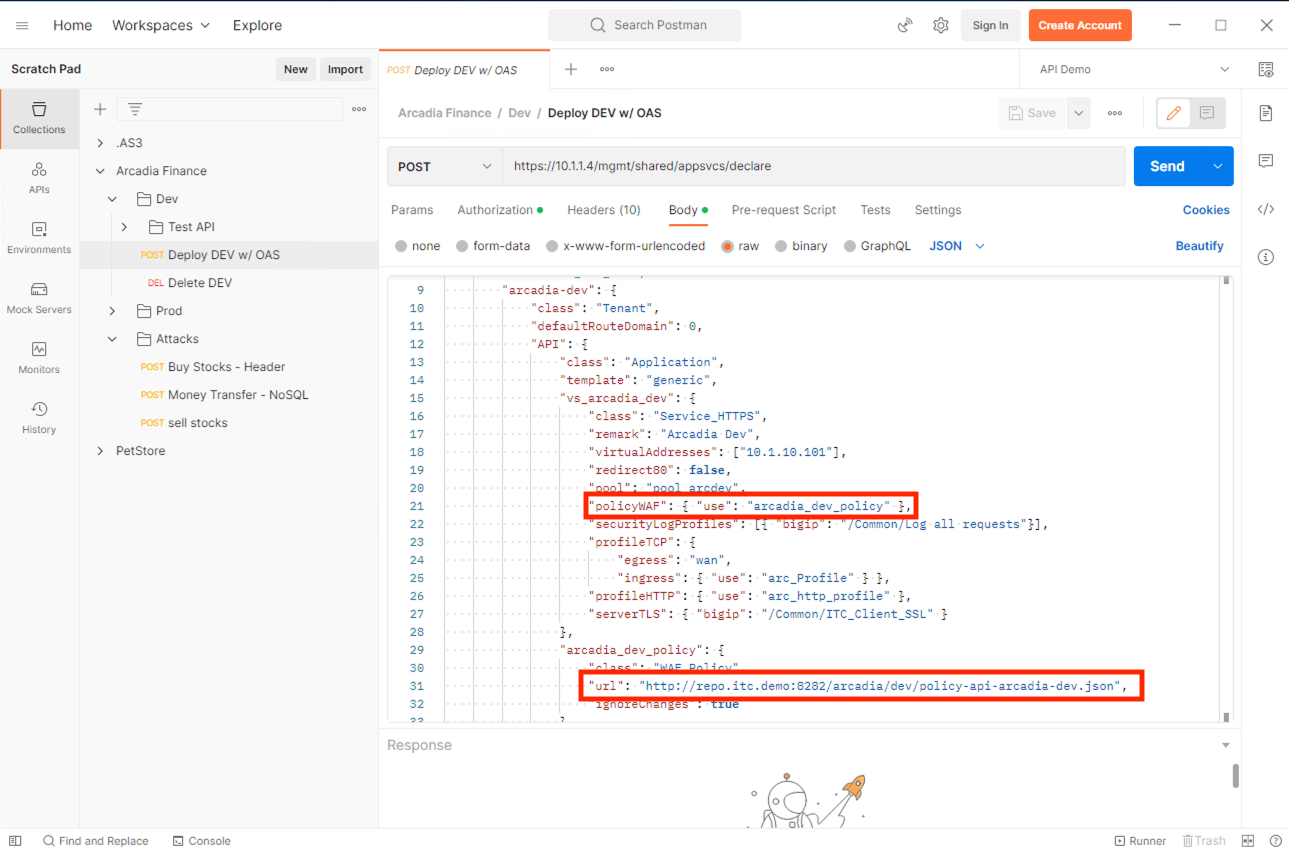Open the help icon in the status bar
This screenshot has width=1289, height=852.
click(1275, 841)
